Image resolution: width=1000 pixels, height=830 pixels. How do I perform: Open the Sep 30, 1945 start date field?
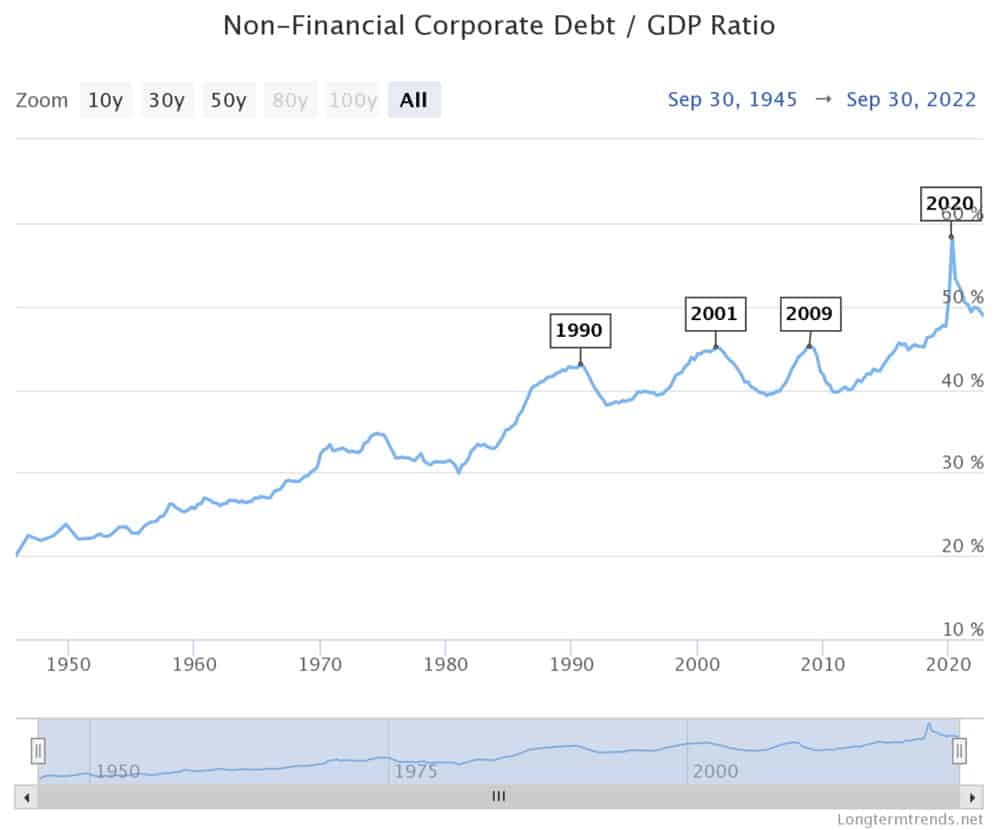click(x=733, y=99)
